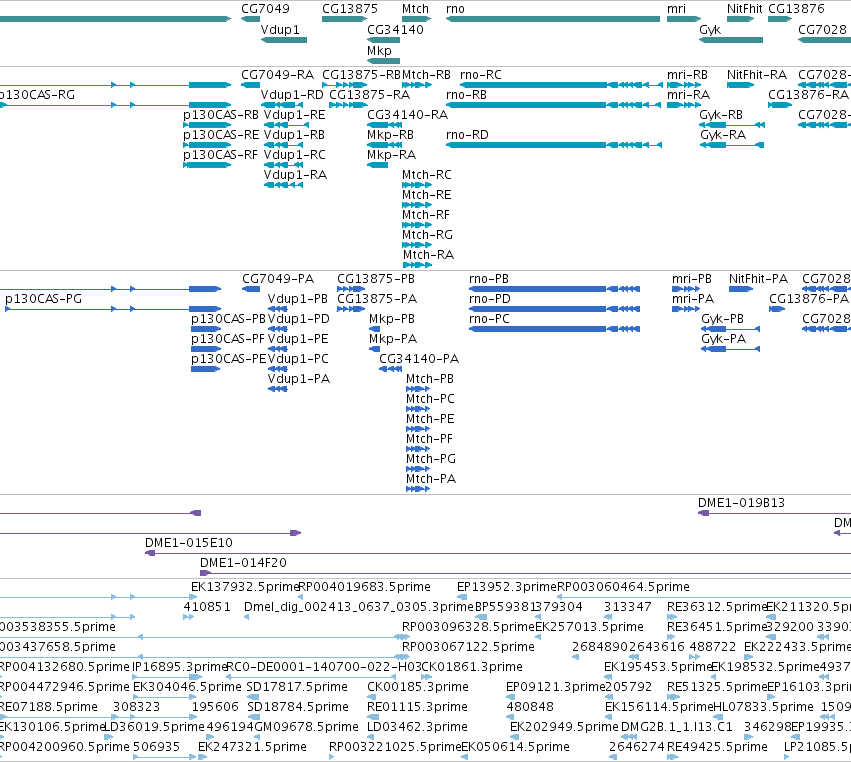
Task: Click the Vdup1-PB protein label
Action: coord(297,299)
